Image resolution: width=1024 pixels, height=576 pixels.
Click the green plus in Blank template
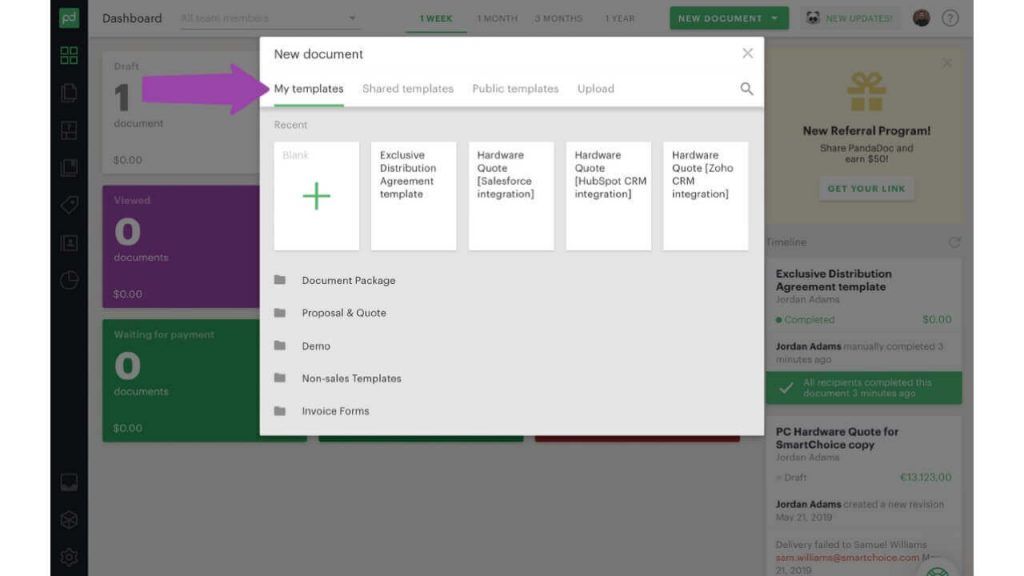coord(317,196)
